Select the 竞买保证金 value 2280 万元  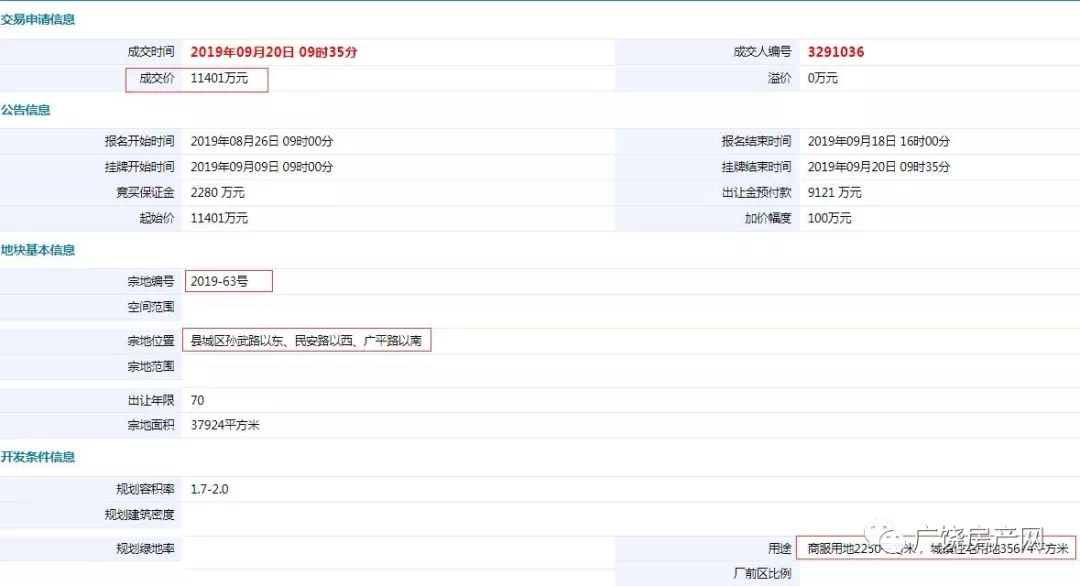click(218, 192)
